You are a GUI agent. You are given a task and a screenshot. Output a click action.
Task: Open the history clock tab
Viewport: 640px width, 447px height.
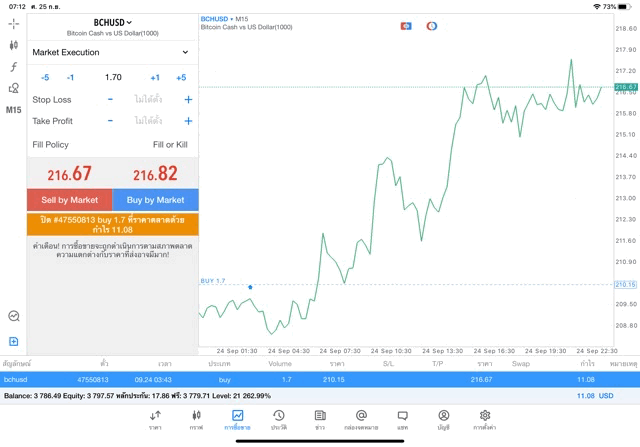(x=279, y=420)
